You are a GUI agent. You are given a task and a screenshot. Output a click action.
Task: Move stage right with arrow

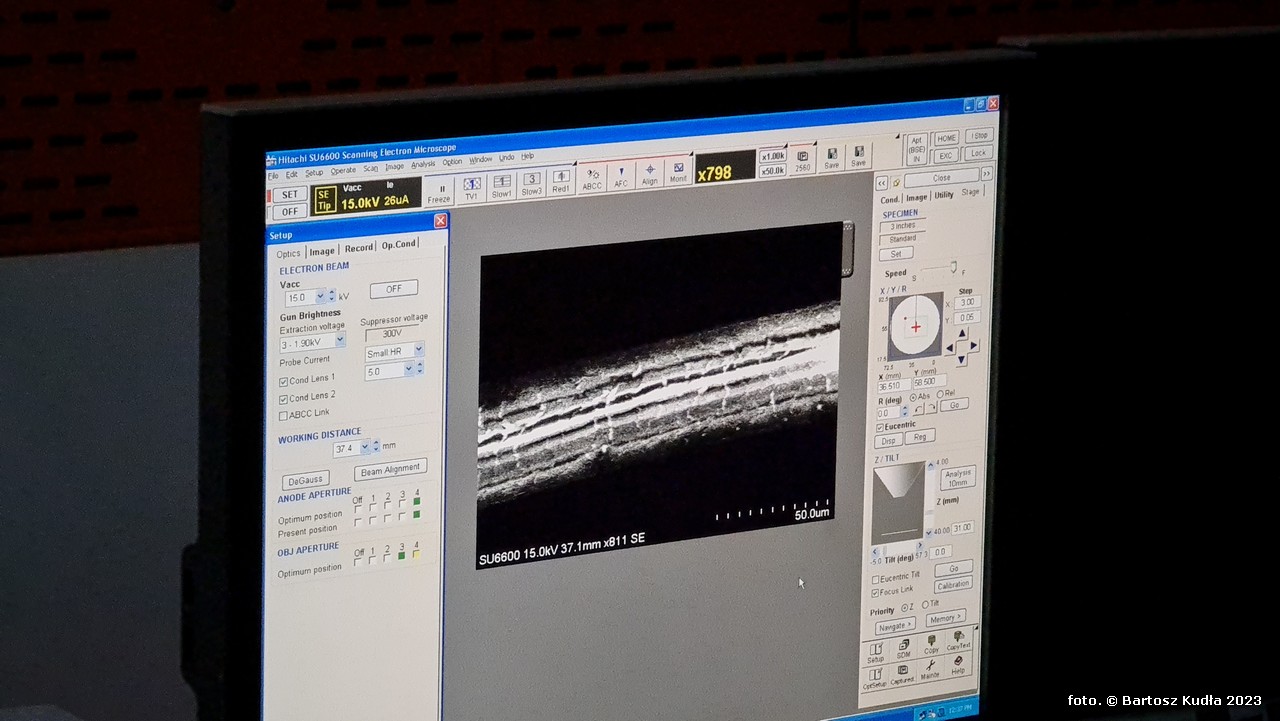[974, 346]
